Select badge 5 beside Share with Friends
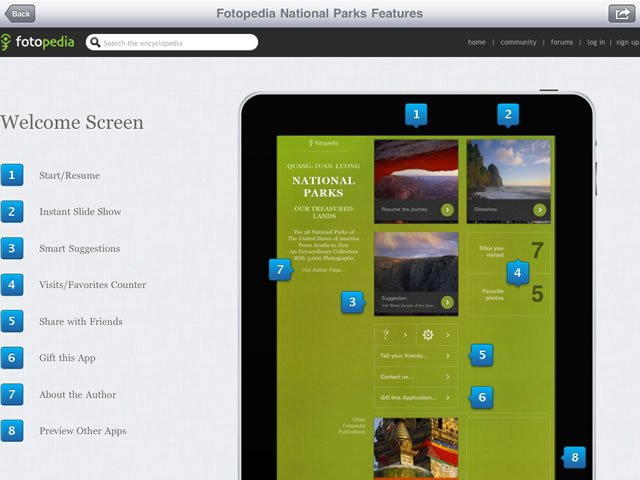Viewport: 640px width, 480px height. pyautogui.click(x=12, y=321)
